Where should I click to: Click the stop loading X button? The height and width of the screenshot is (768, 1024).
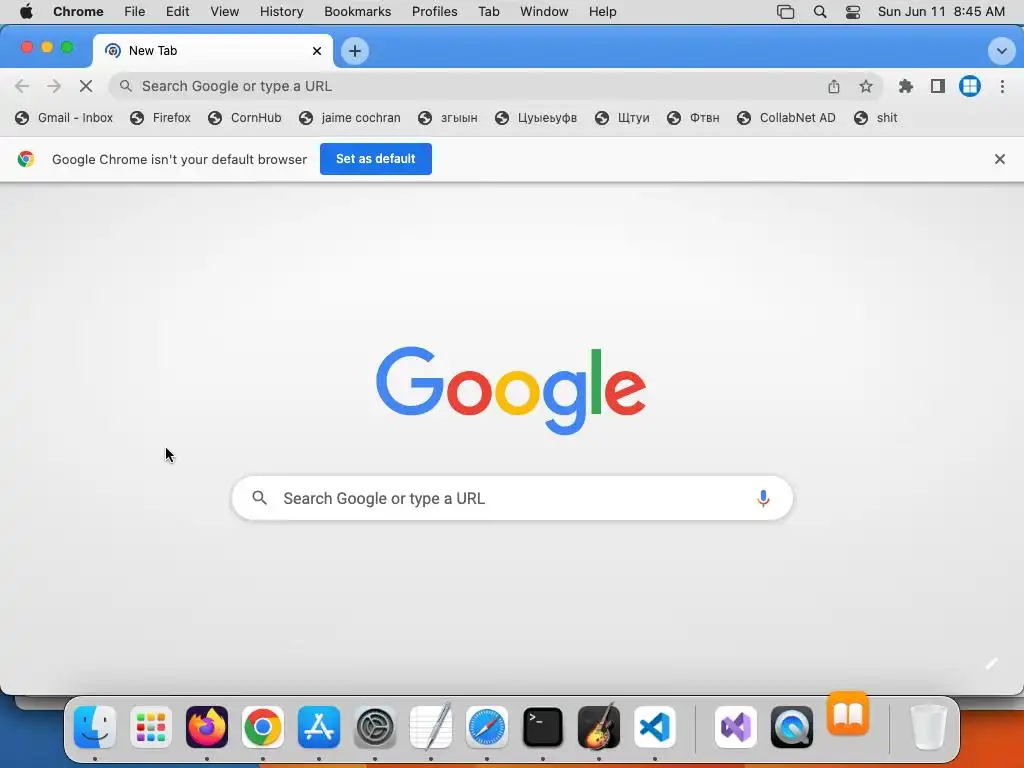(86, 86)
